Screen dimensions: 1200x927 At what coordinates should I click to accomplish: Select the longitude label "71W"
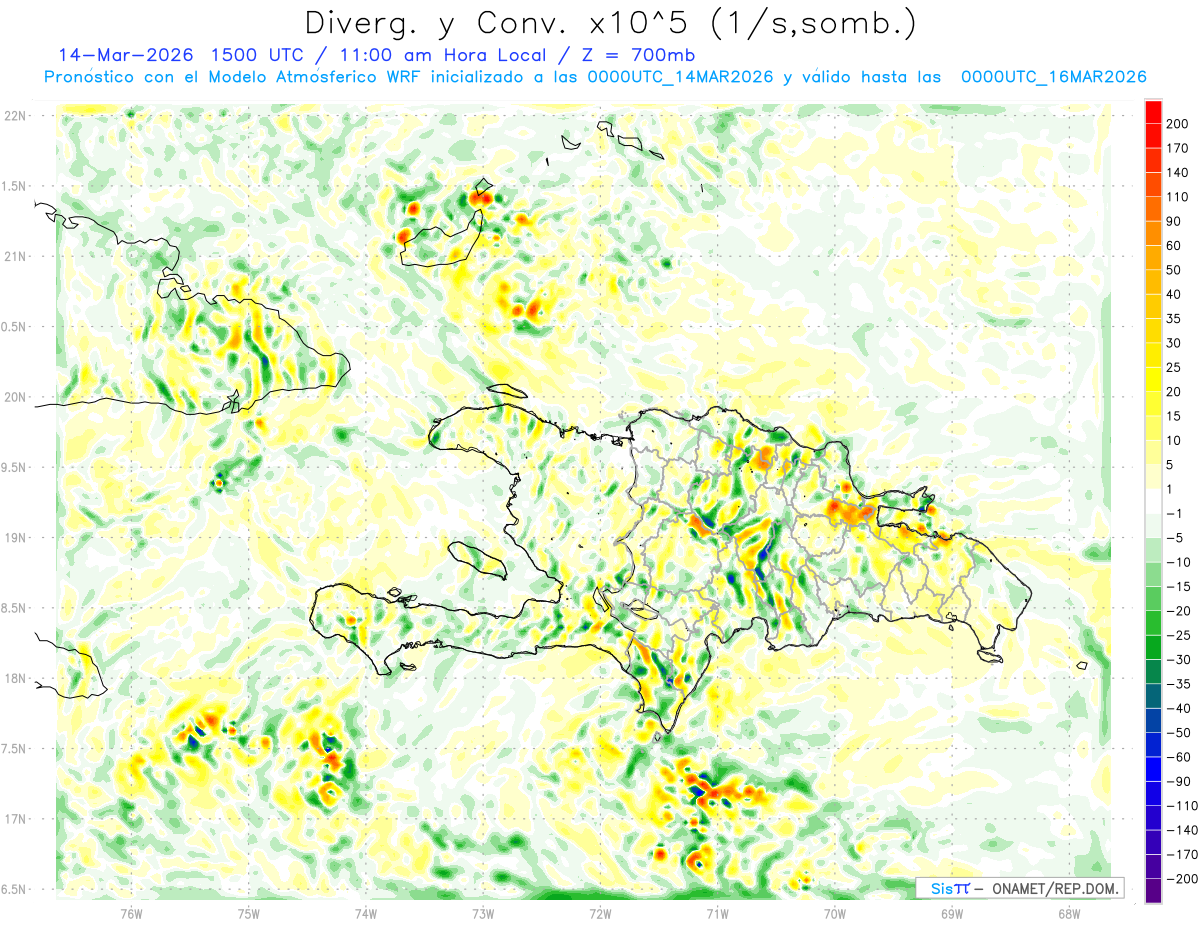pos(717,913)
